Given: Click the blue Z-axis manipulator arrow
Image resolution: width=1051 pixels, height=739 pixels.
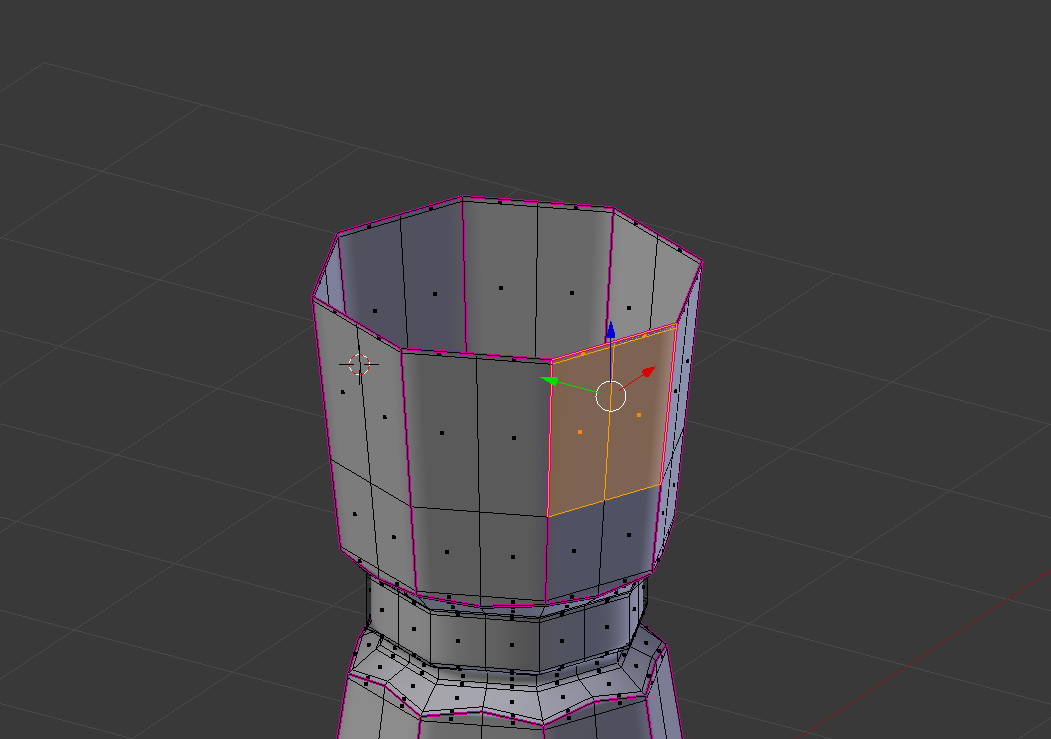Looking at the screenshot, I should tap(611, 331).
